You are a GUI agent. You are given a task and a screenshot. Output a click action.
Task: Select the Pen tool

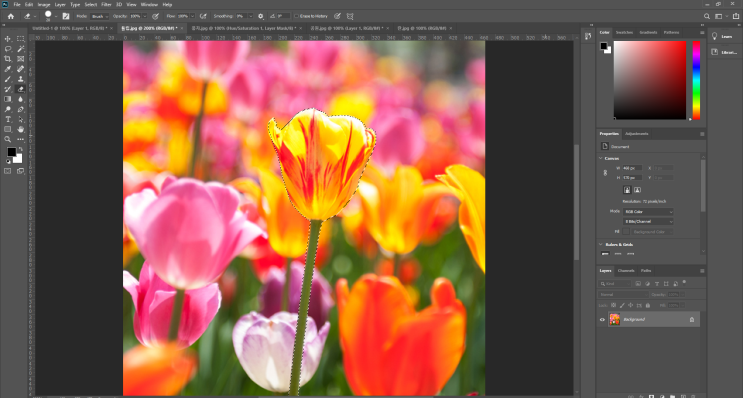coord(20,109)
